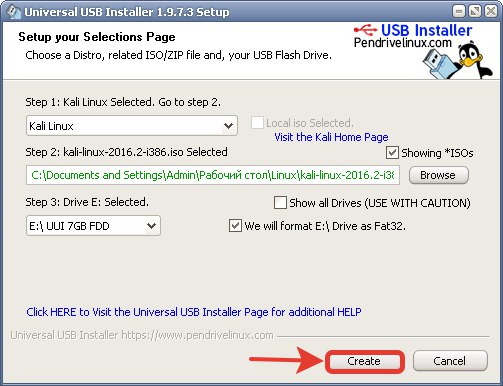Click the Step 2 kali-linux-2016.2-i386.iso label

[126, 152]
